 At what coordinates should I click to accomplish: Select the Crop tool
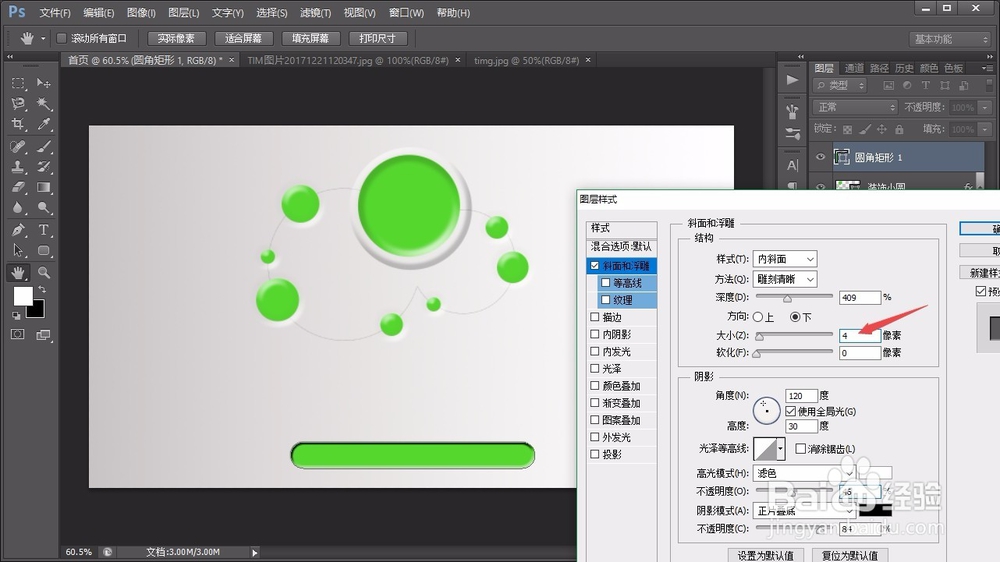coord(18,124)
